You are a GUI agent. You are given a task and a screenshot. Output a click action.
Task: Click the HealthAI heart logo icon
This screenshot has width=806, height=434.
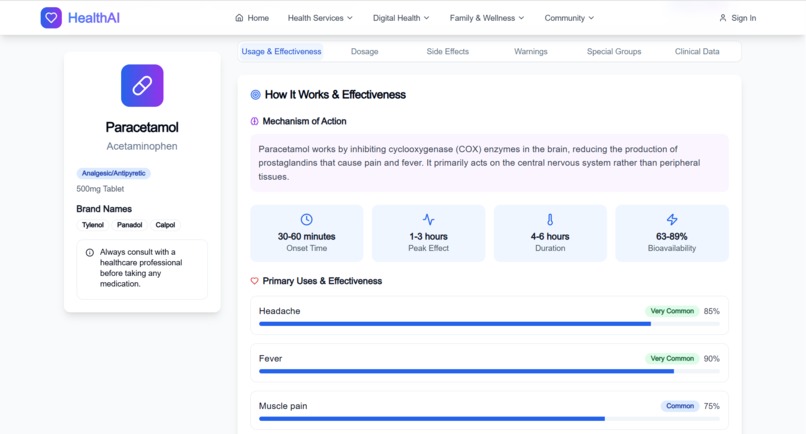51,18
